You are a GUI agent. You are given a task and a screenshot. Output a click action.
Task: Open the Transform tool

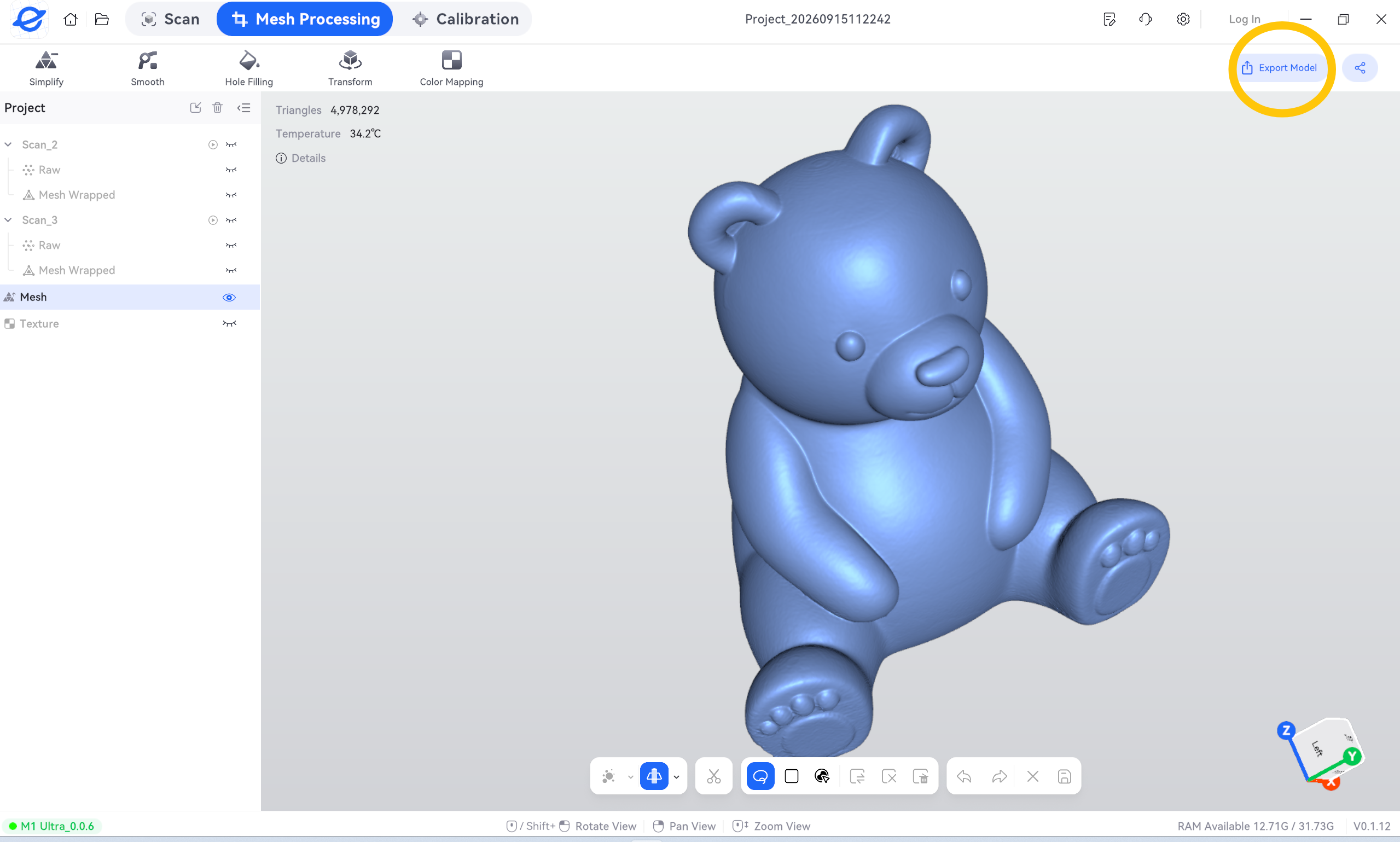tap(350, 68)
